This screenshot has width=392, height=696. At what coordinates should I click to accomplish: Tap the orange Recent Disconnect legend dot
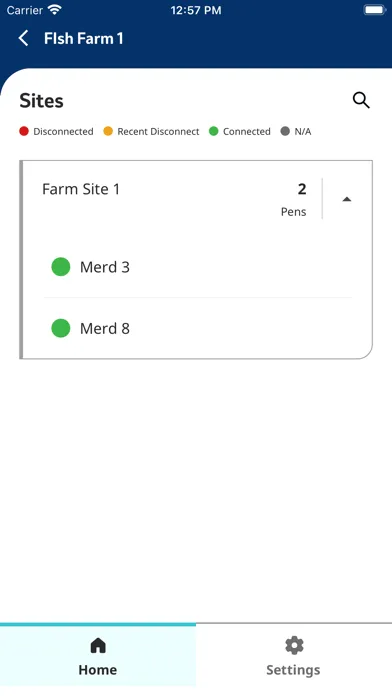coord(108,131)
